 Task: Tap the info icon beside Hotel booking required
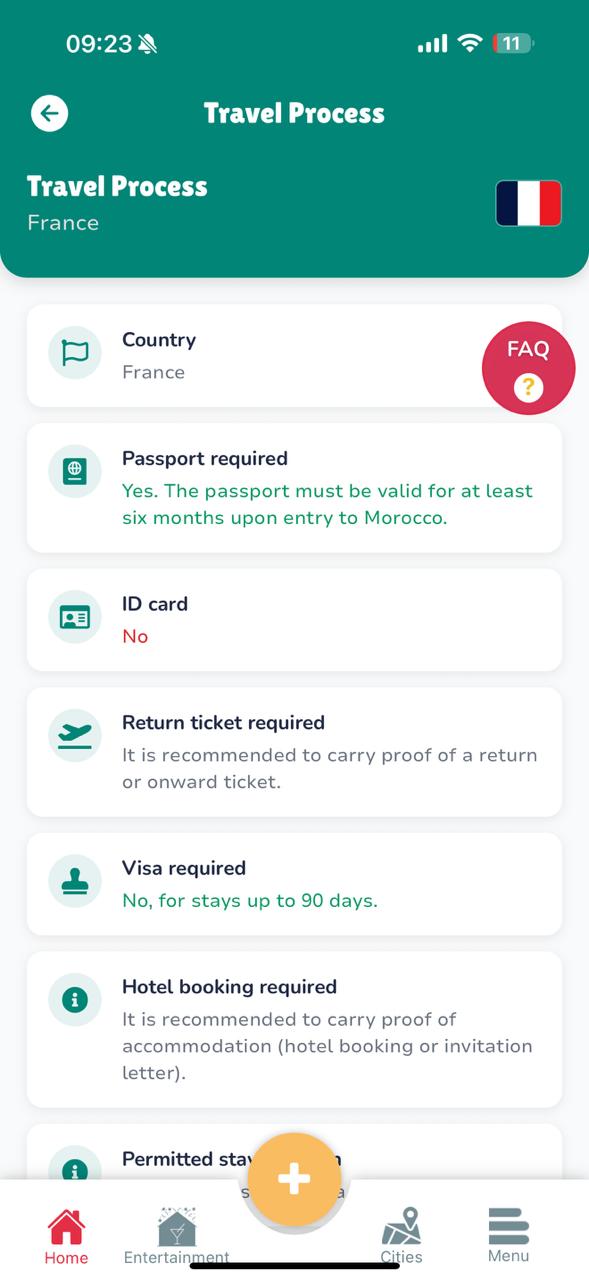[74, 999]
